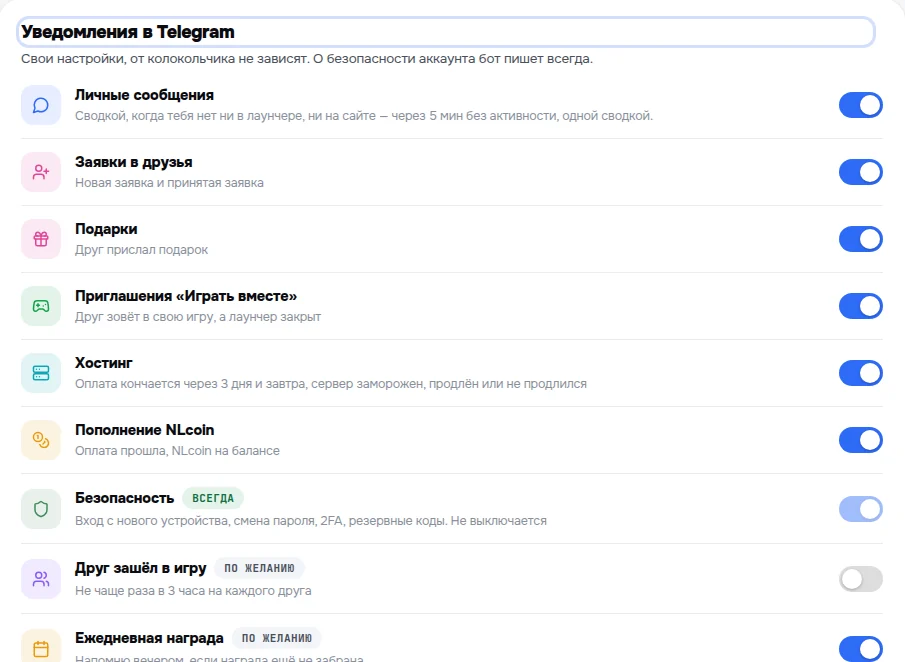Click the locked Безопасность toggle

click(861, 509)
